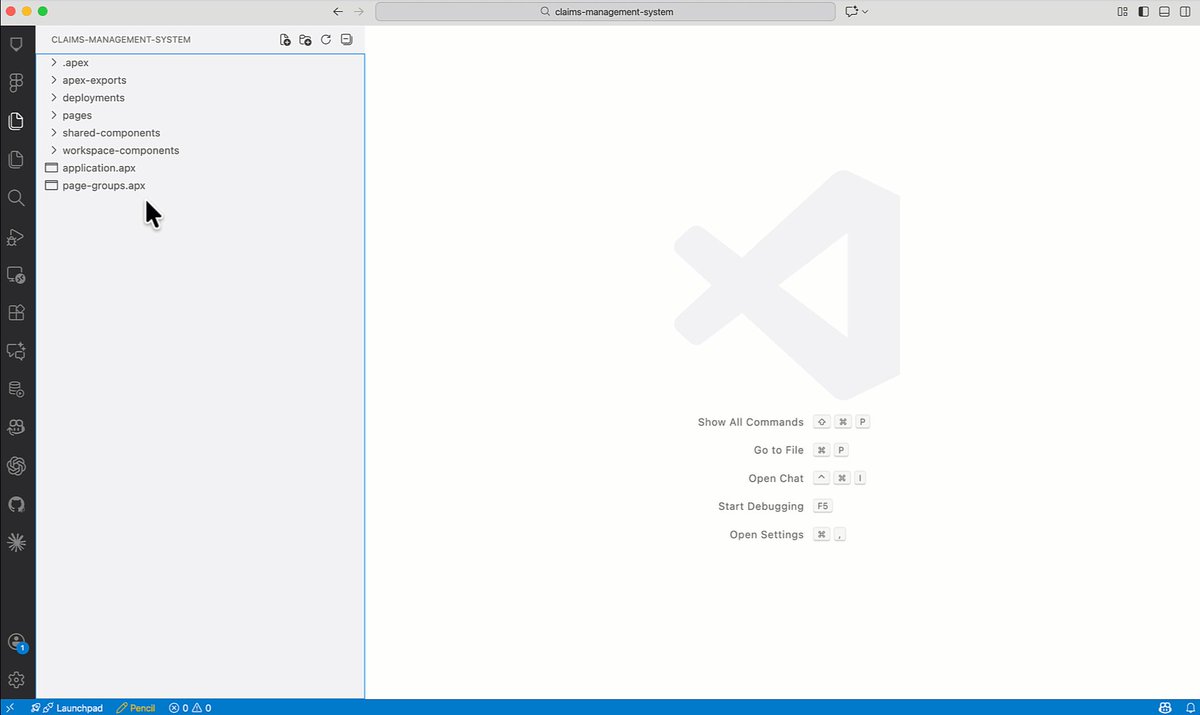
Task: Open the database icon in activity bar
Action: [16, 389]
